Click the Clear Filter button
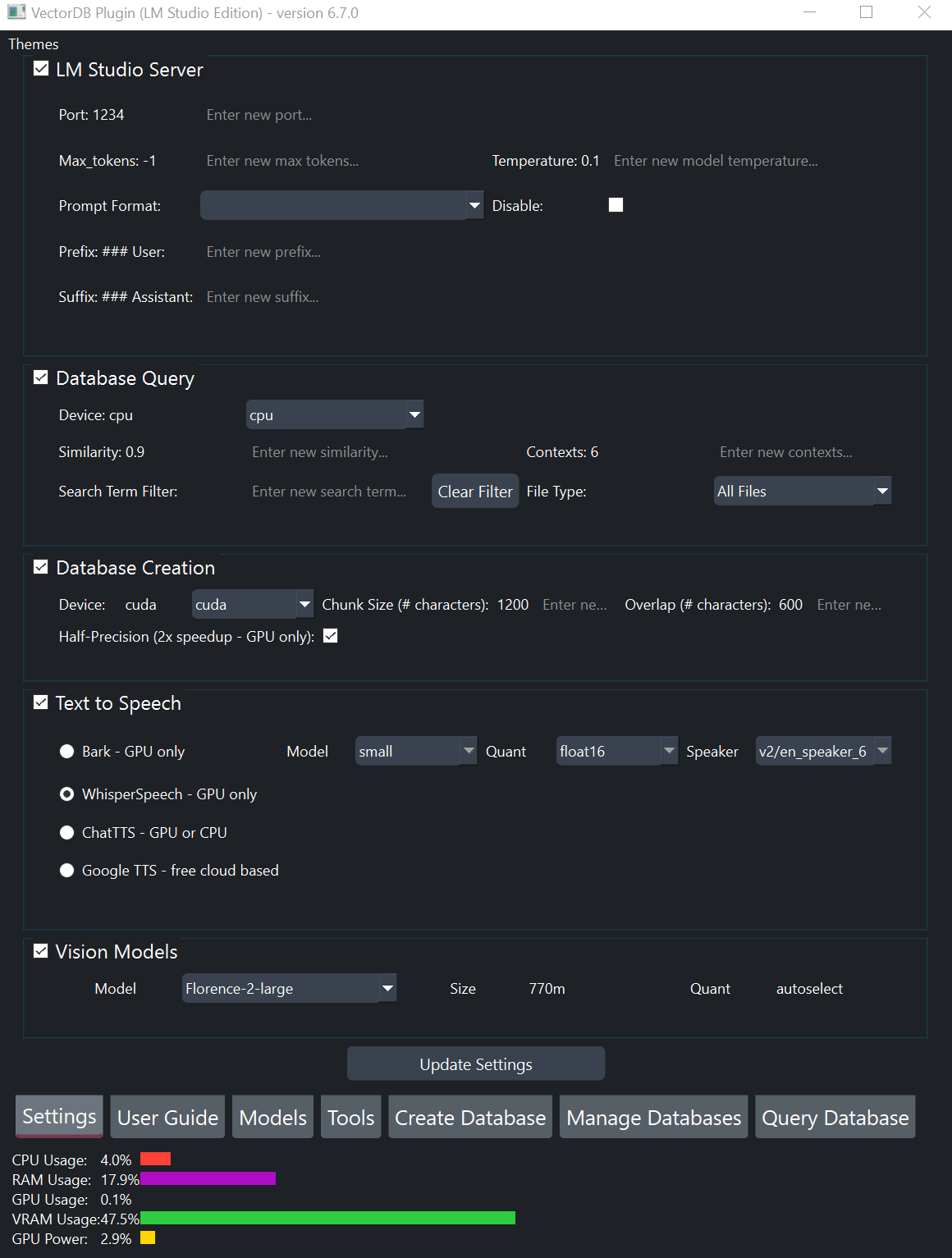952x1258 pixels. coord(474,491)
